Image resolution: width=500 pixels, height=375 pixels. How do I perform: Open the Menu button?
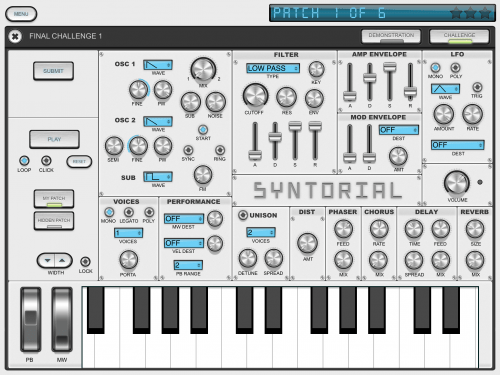[x=21, y=14]
